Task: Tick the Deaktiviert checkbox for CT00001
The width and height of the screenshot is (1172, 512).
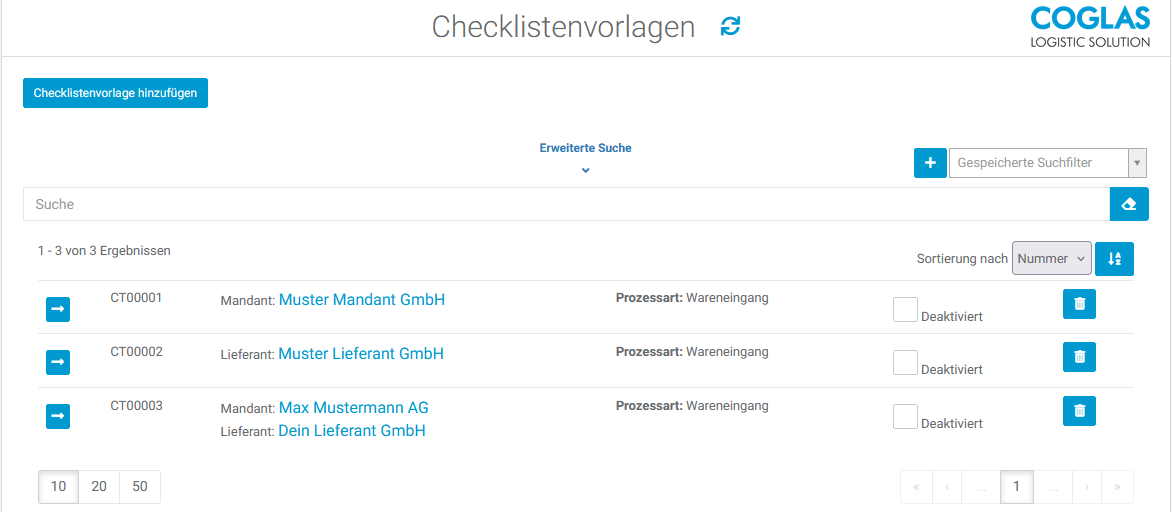Action: (x=905, y=310)
